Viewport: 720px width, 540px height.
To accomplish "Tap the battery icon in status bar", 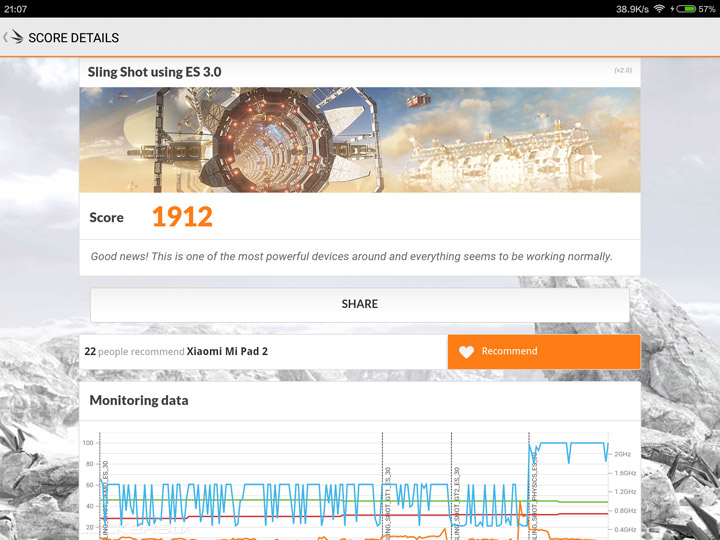I will (x=686, y=9).
